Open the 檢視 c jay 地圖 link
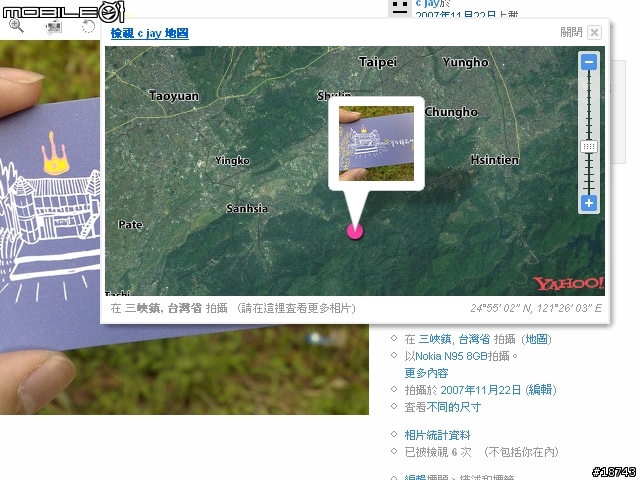 pyautogui.click(x=149, y=33)
